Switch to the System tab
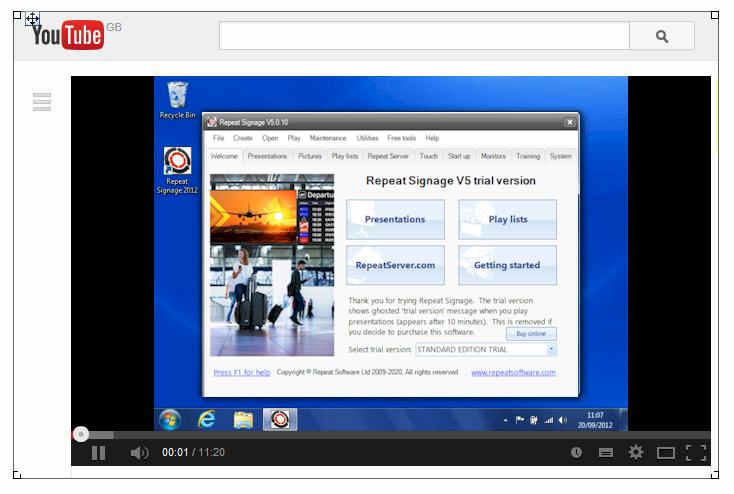 click(x=561, y=156)
